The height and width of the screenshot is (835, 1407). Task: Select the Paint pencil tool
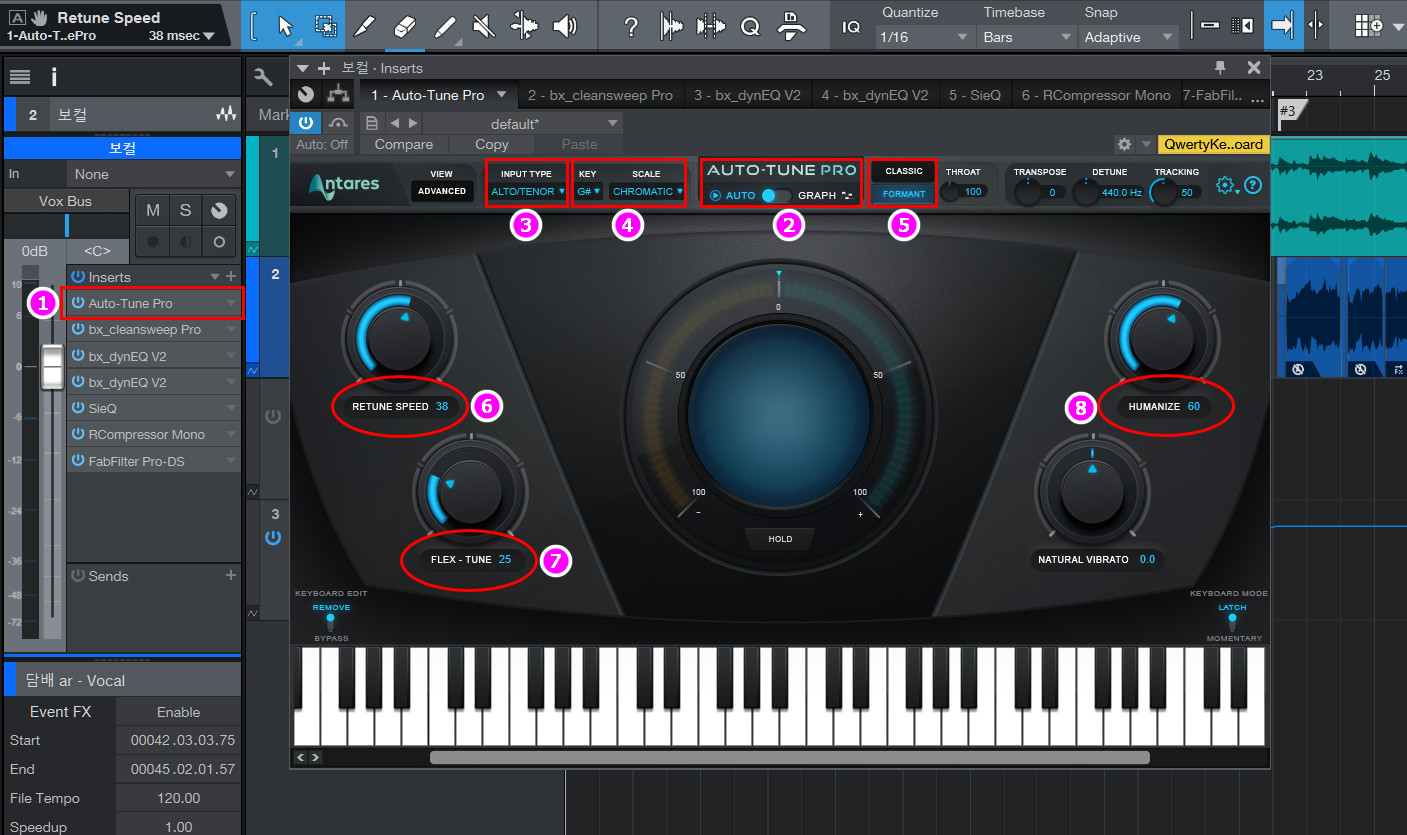tap(445, 26)
